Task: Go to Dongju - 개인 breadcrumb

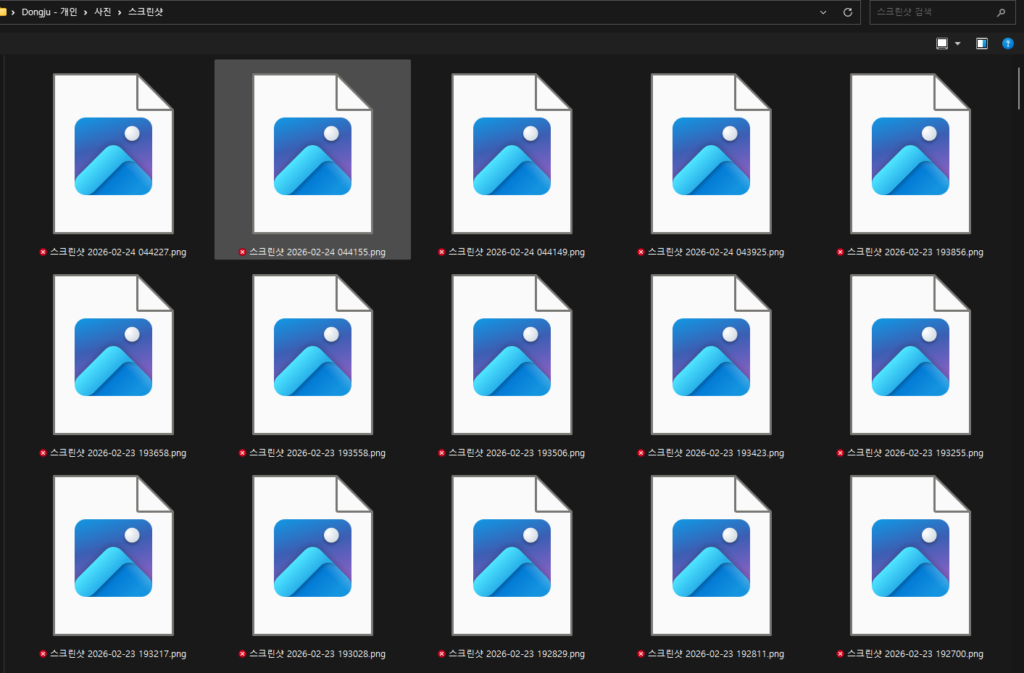Action: pyautogui.click(x=50, y=12)
